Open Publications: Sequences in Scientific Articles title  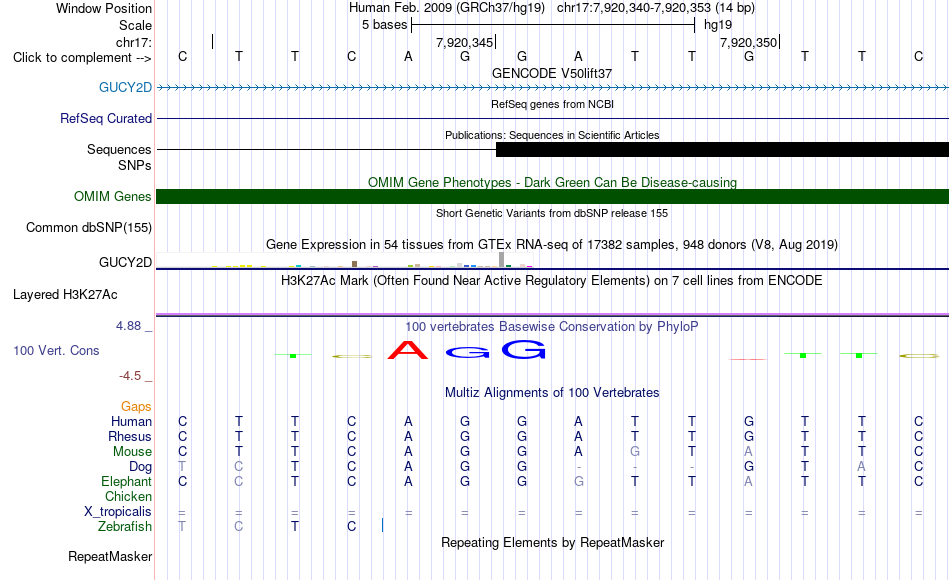[x=552, y=135]
